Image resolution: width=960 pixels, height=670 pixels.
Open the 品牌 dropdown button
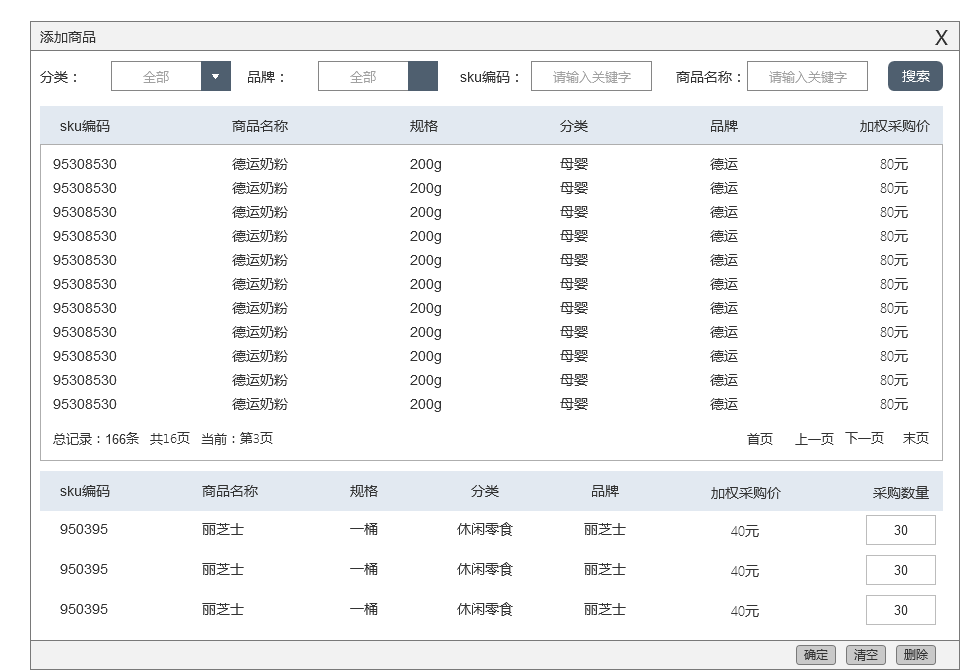(422, 77)
